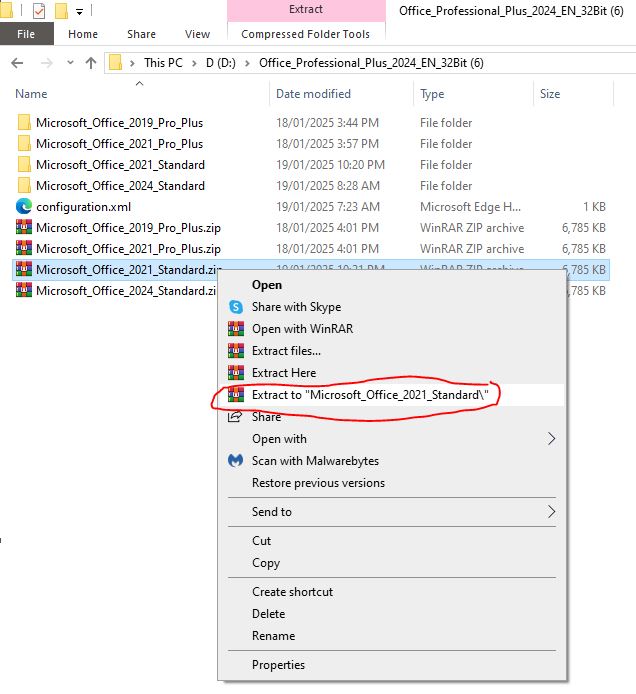Image resolution: width=636 pixels, height=694 pixels.
Task: Open Customize Quick Access Toolbar dropdown
Action: 79,12
